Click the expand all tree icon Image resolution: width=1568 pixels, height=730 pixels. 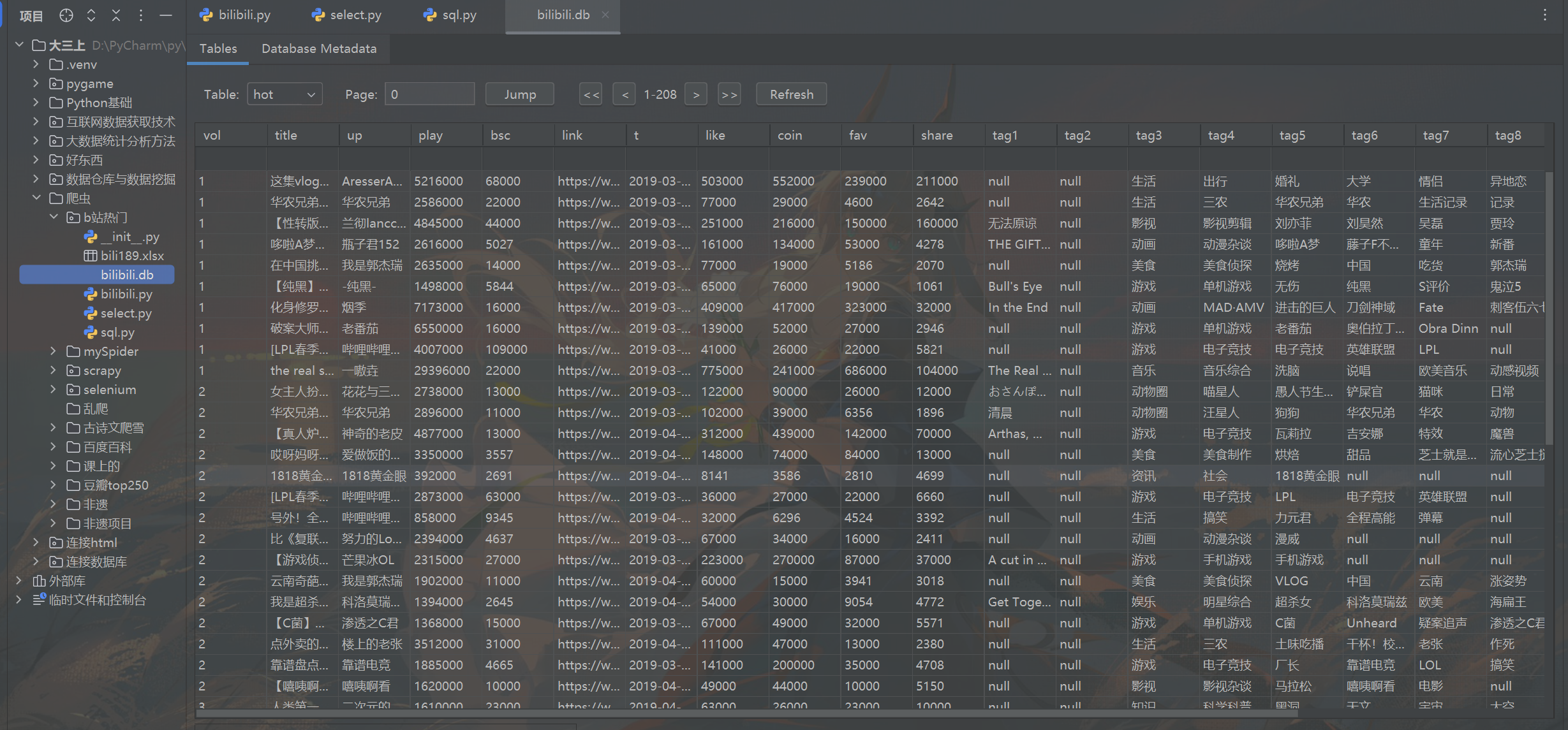91,15
